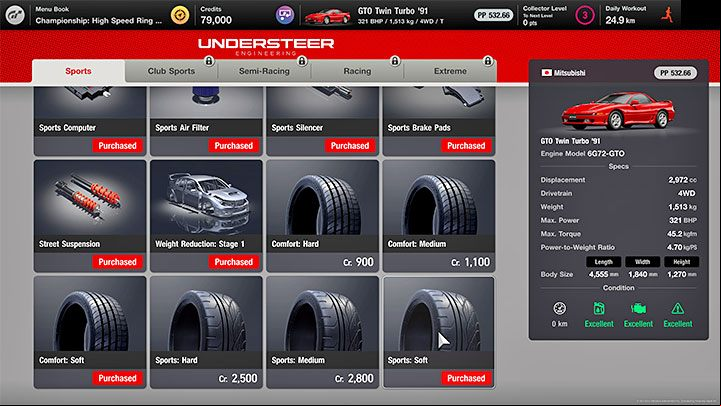
Task: Select the Sports: Hard tire card
Action: pos(206,332)
